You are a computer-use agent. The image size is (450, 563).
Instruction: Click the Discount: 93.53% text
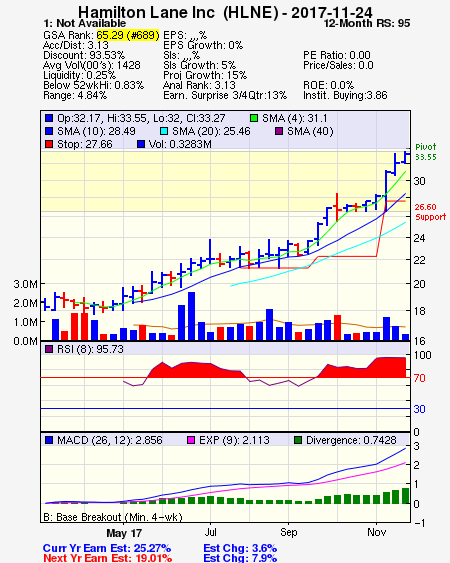pyautogui.click(x=84, y=55)
